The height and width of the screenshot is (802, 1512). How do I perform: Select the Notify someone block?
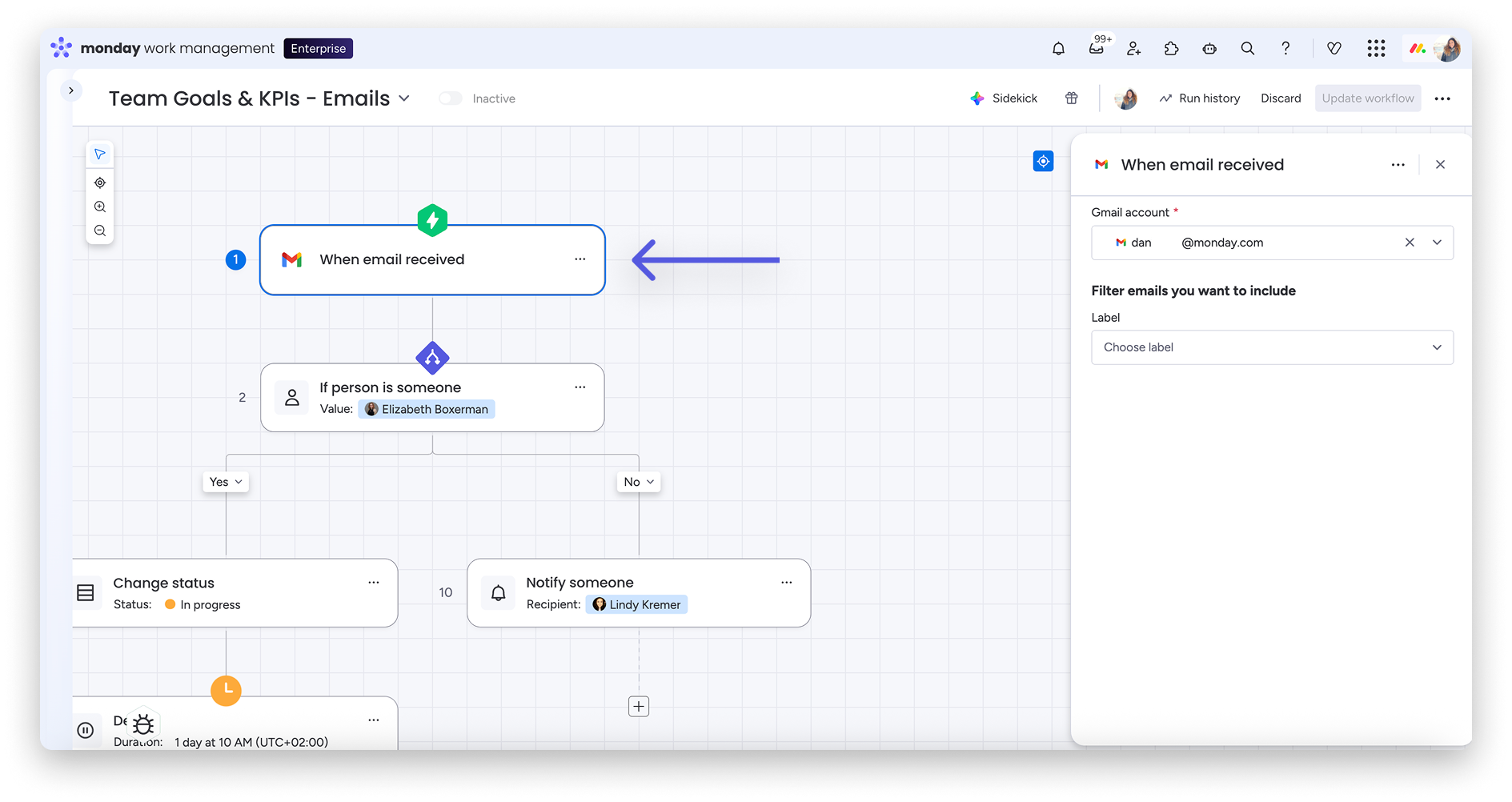[x=639, y=593]
